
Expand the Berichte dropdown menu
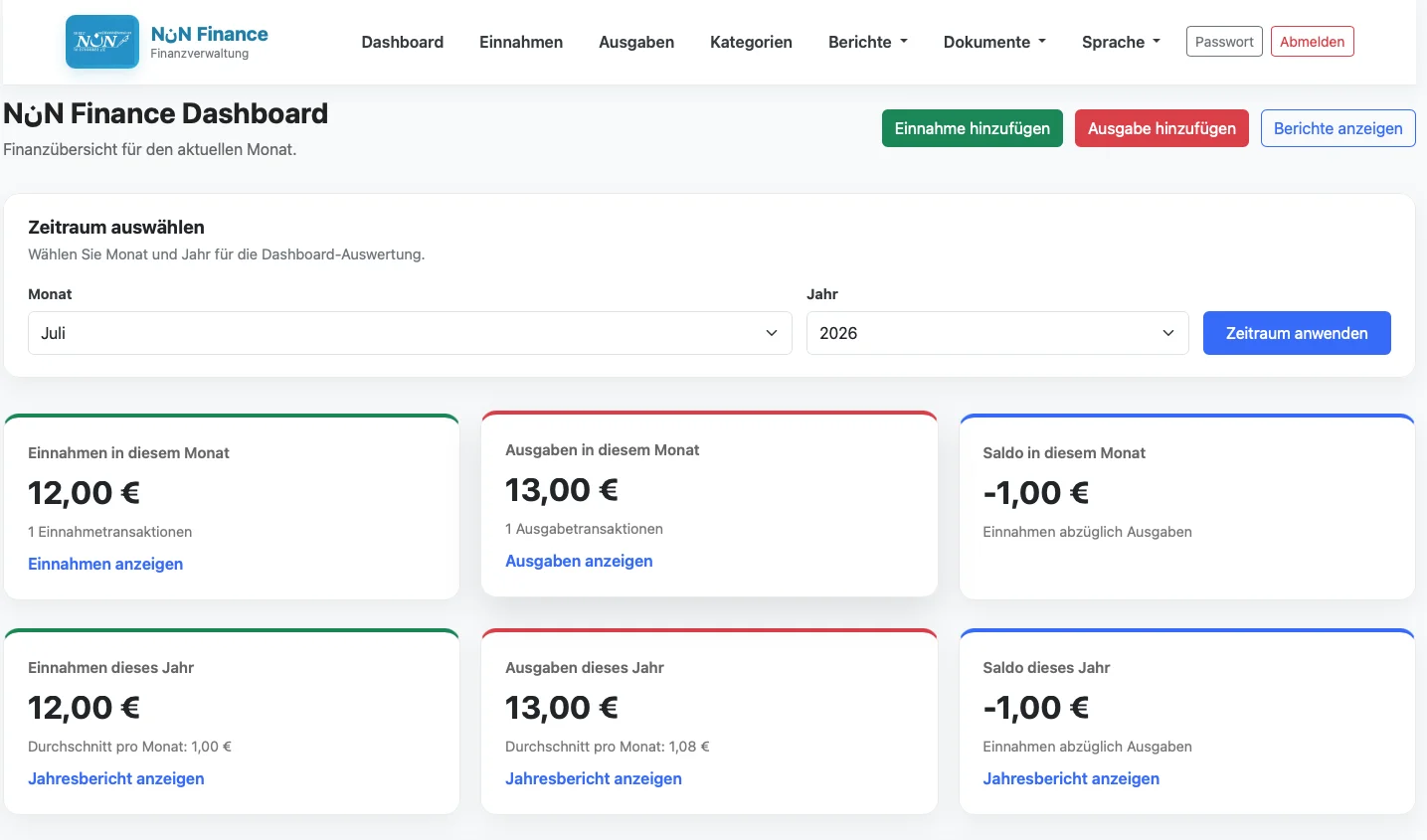[x=868, y=42]
